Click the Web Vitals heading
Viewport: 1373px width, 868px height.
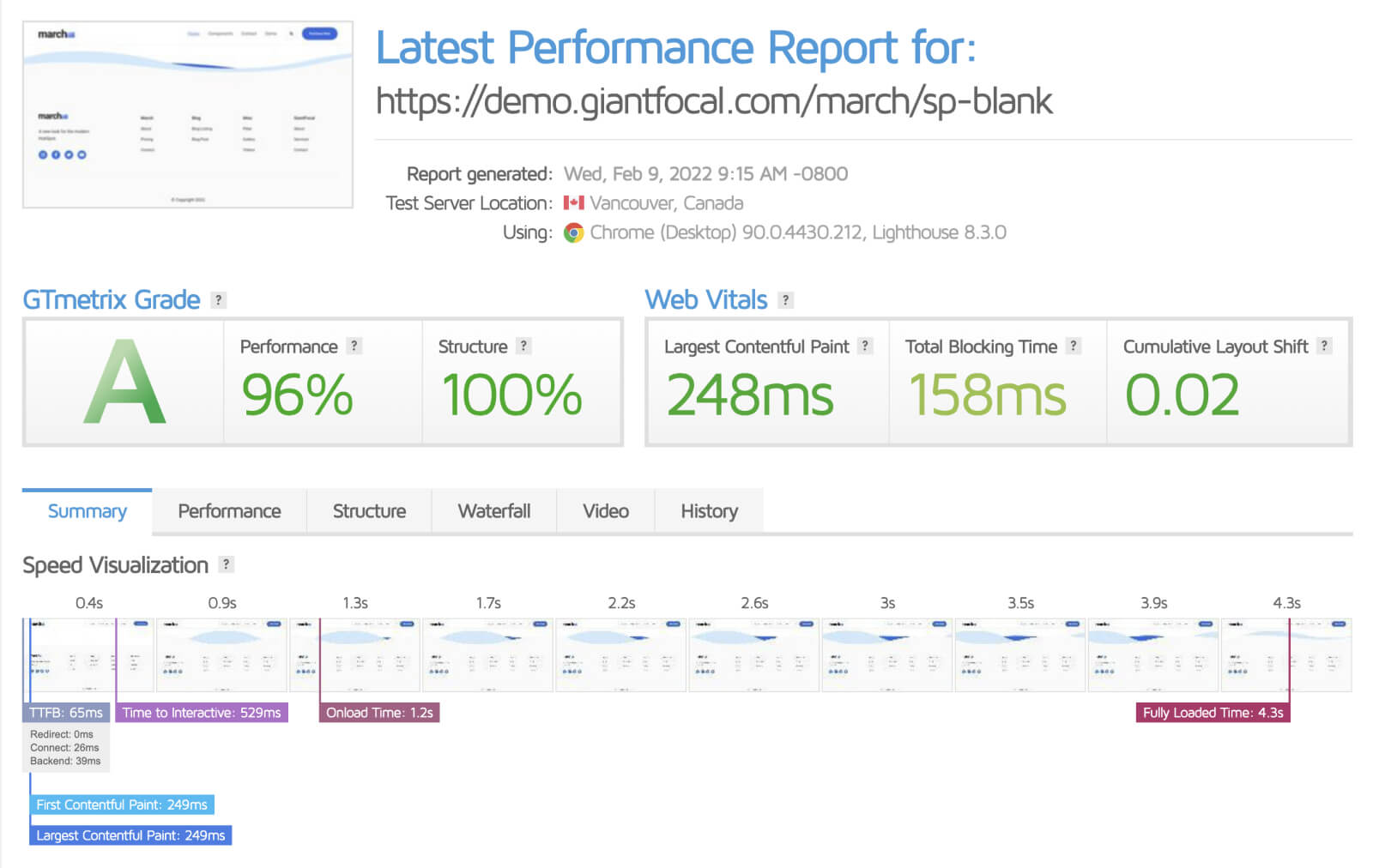[x=706, y=300]
